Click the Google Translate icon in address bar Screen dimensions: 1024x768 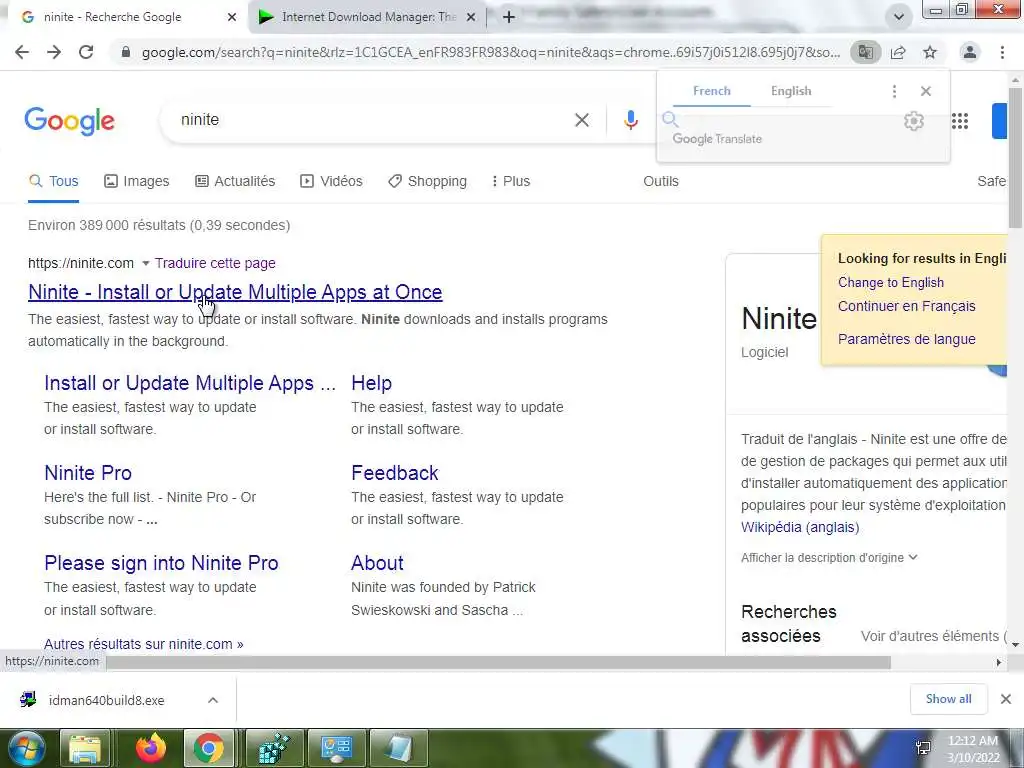pos(865,52)
